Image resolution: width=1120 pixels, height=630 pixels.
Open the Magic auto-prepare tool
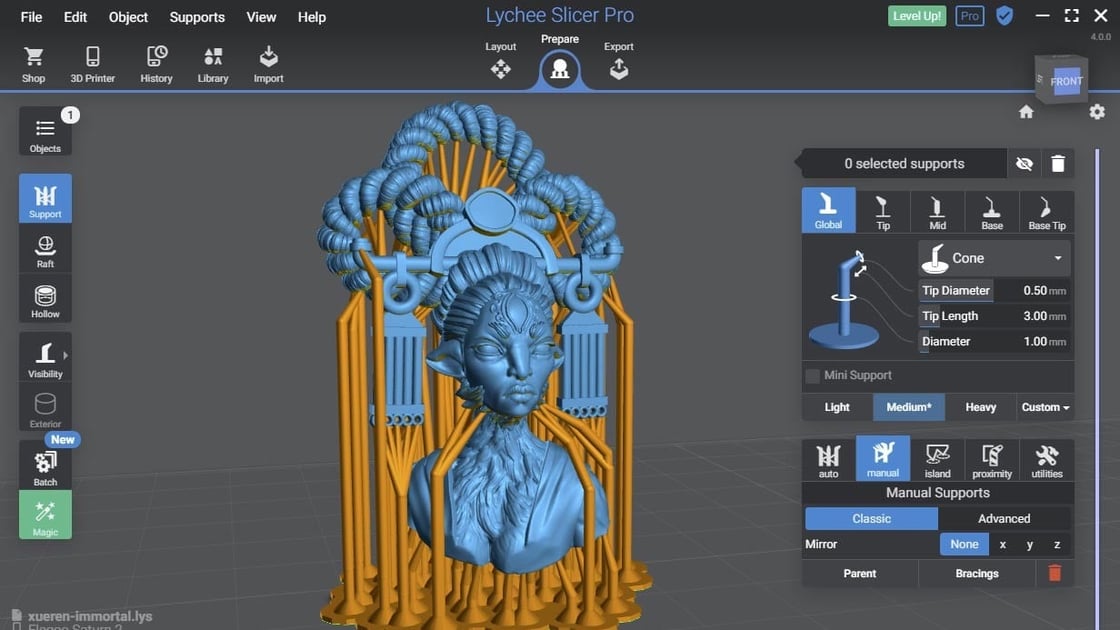[45, 515]
